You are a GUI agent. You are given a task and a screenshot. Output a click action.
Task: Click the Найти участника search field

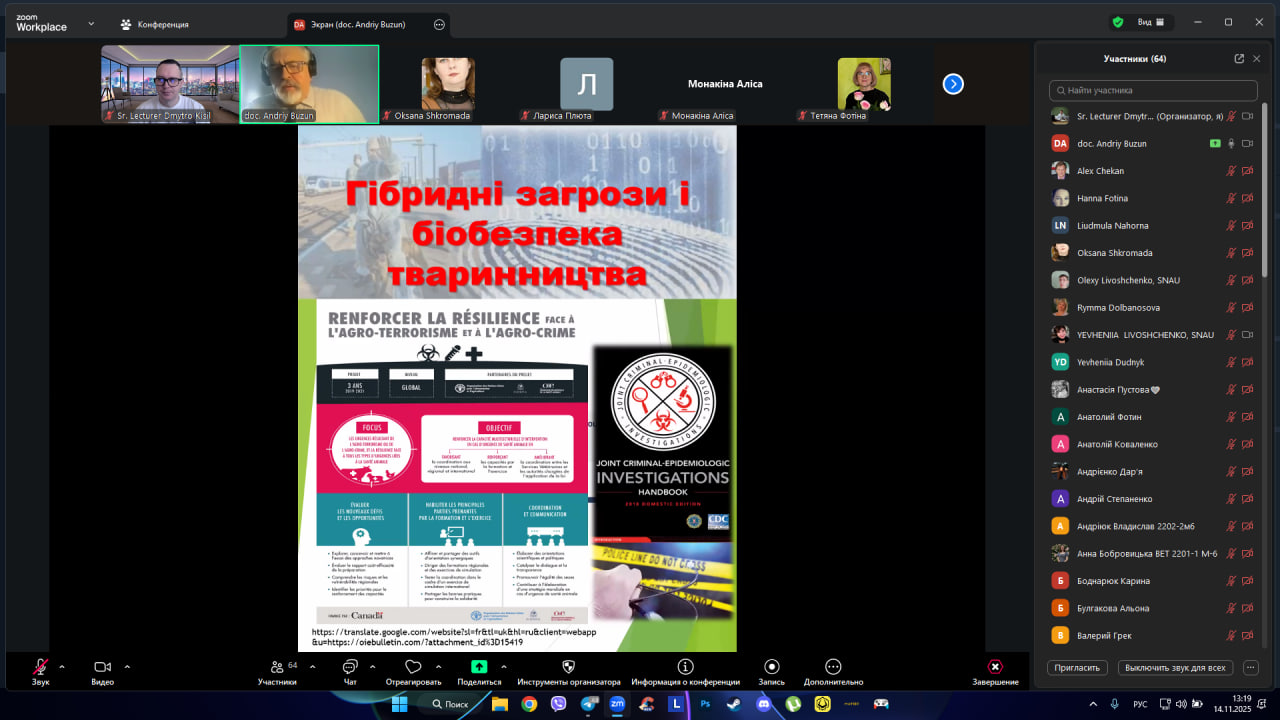coord(1155,90)
